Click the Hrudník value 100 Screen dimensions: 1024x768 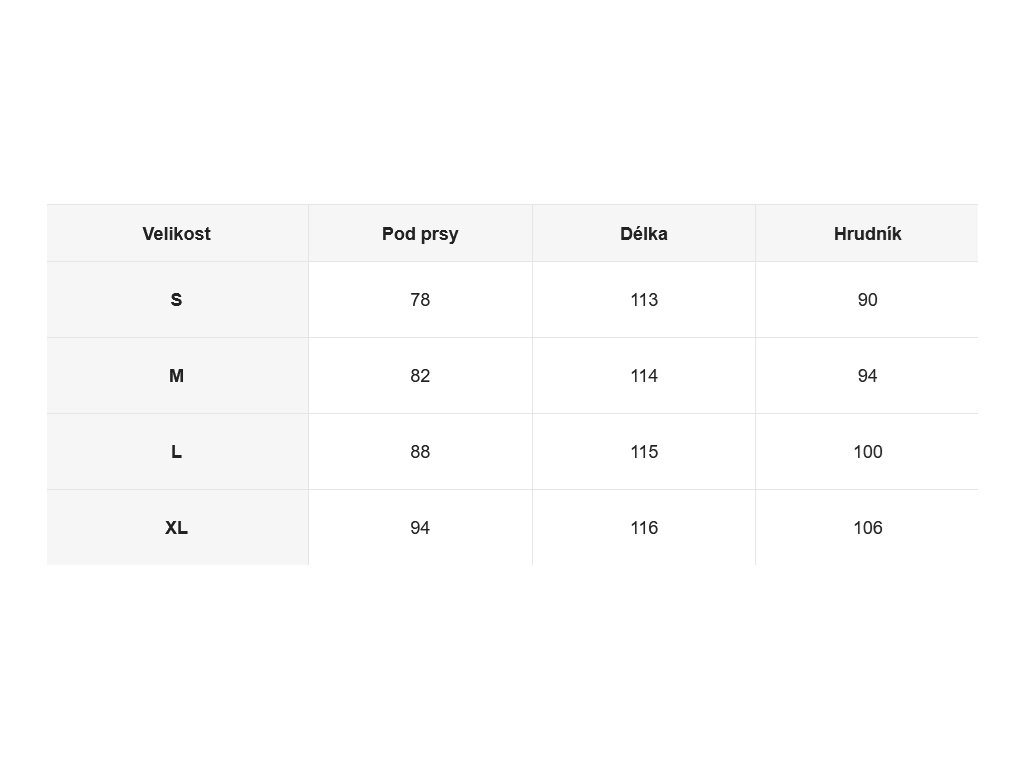867,451
